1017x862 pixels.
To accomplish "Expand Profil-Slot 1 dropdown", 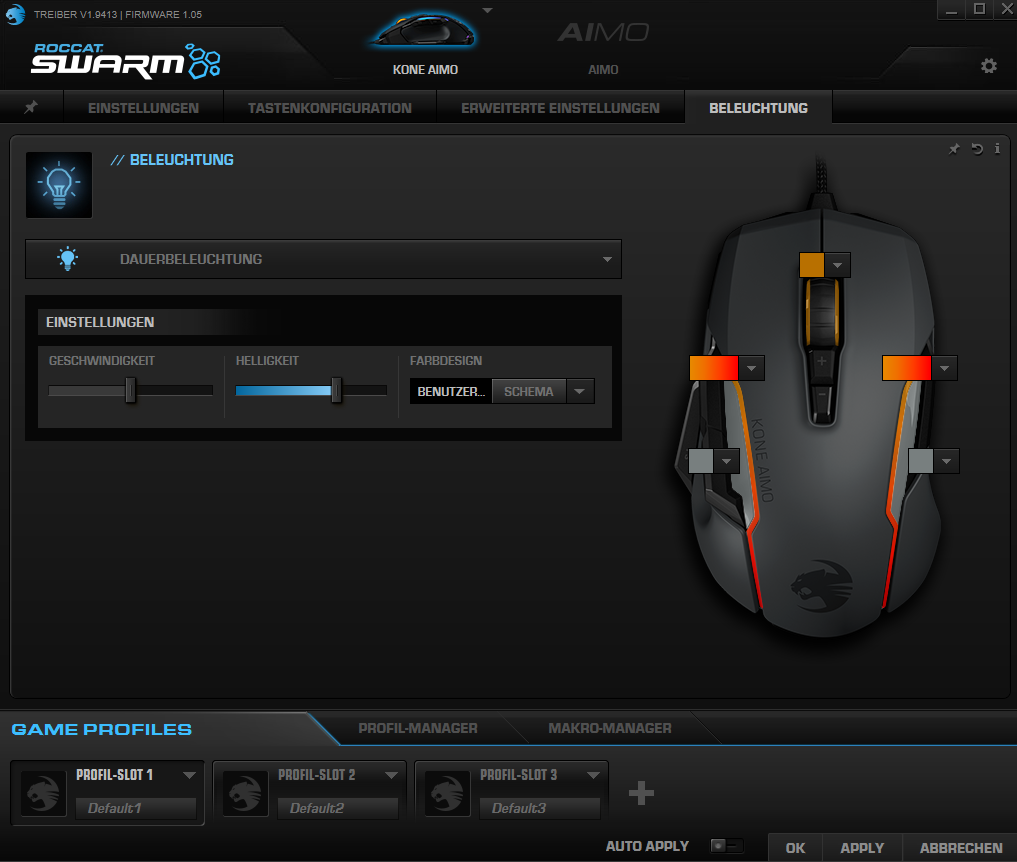I will 189,775.
